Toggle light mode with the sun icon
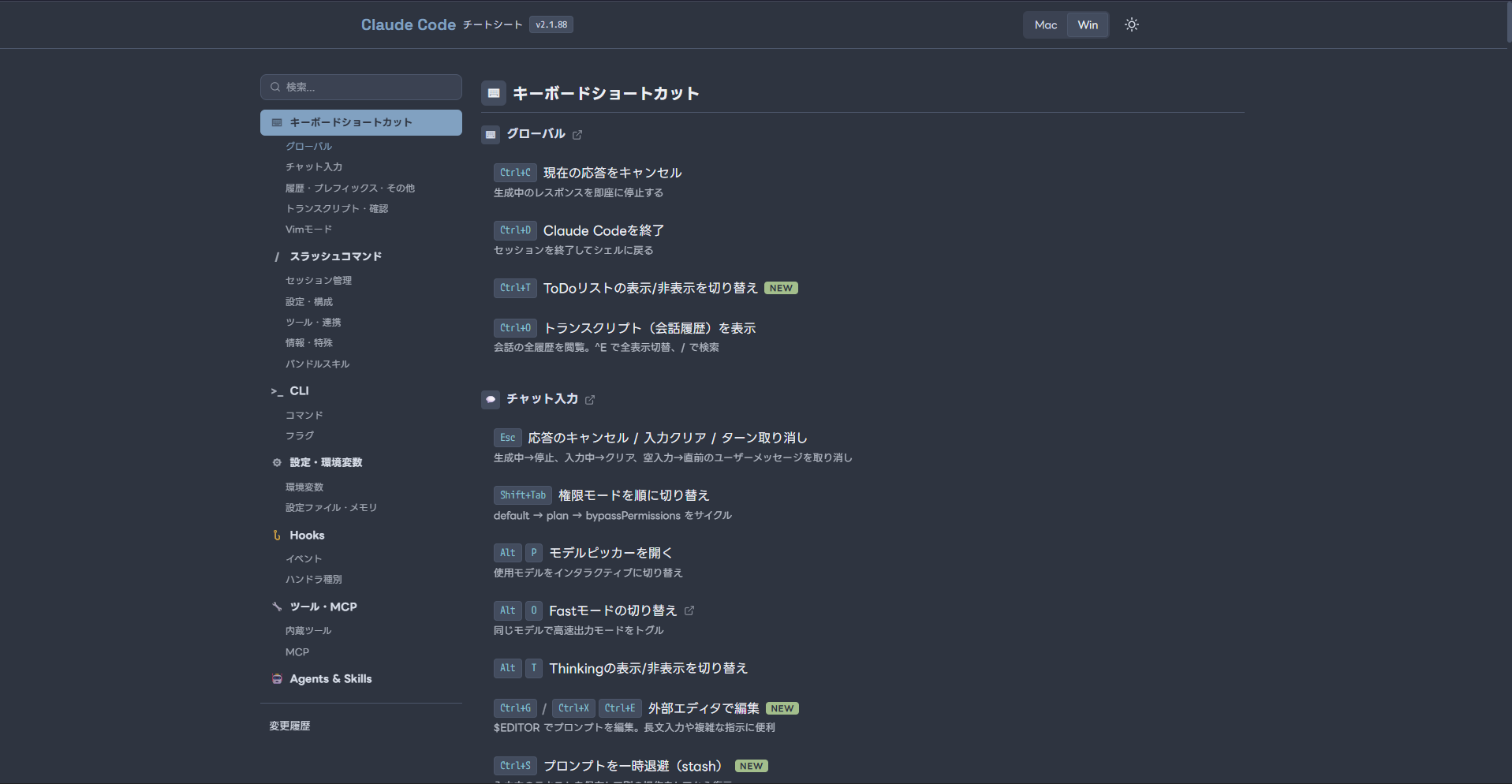This screenshot has width=1512, height=784. pos(1131,24)
